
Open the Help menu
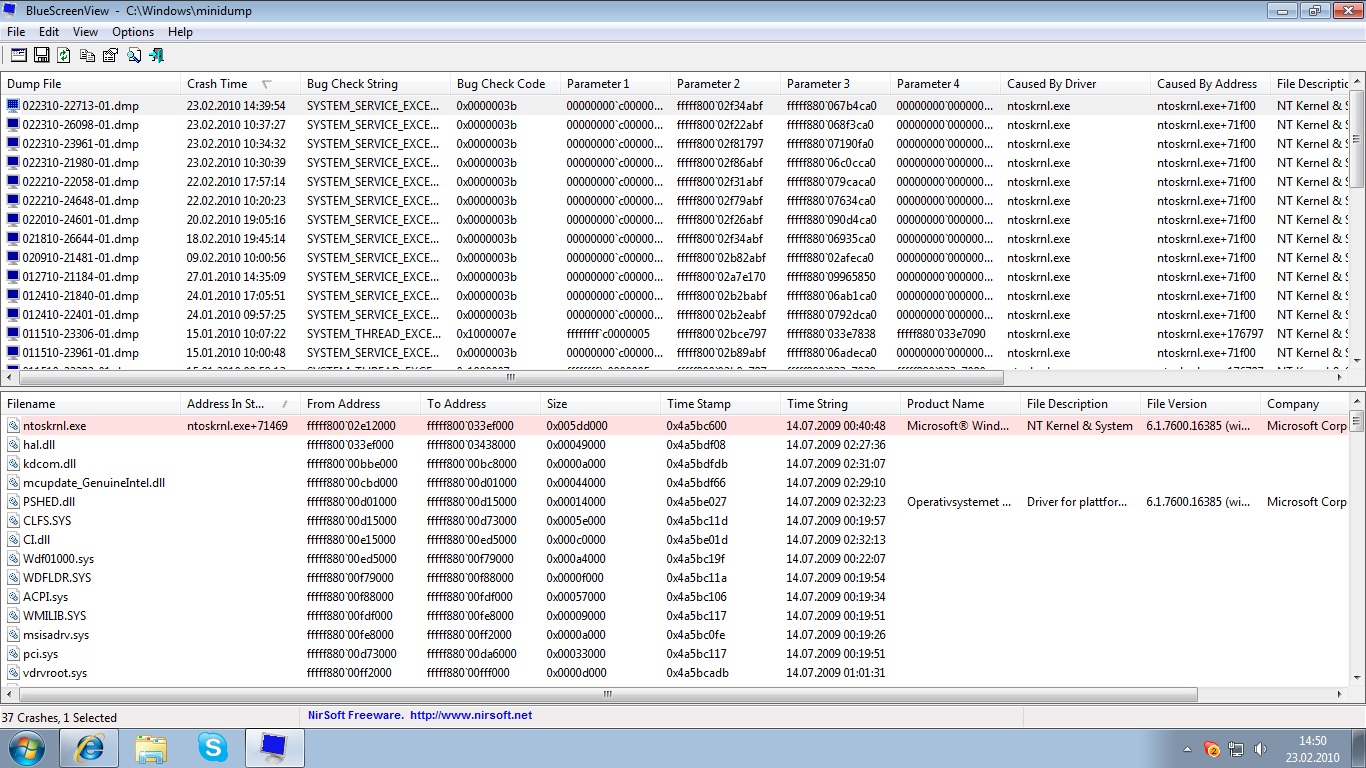180,32
